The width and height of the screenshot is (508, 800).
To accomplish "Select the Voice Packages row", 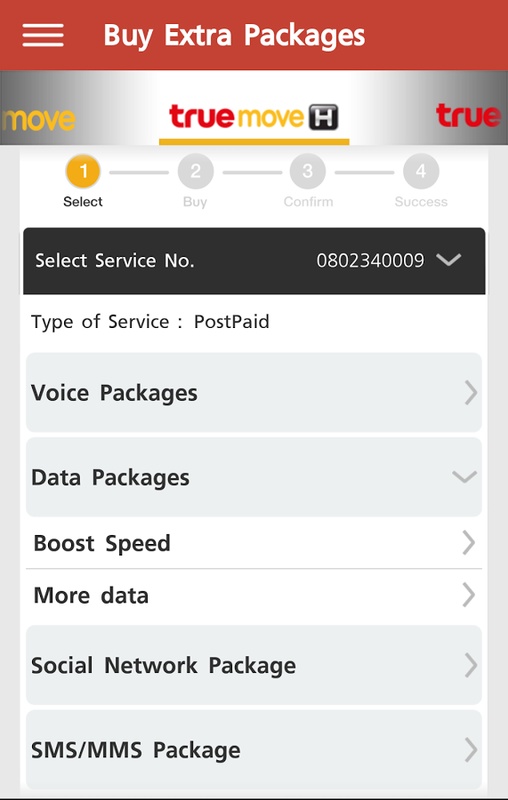I will pos(254,392).
